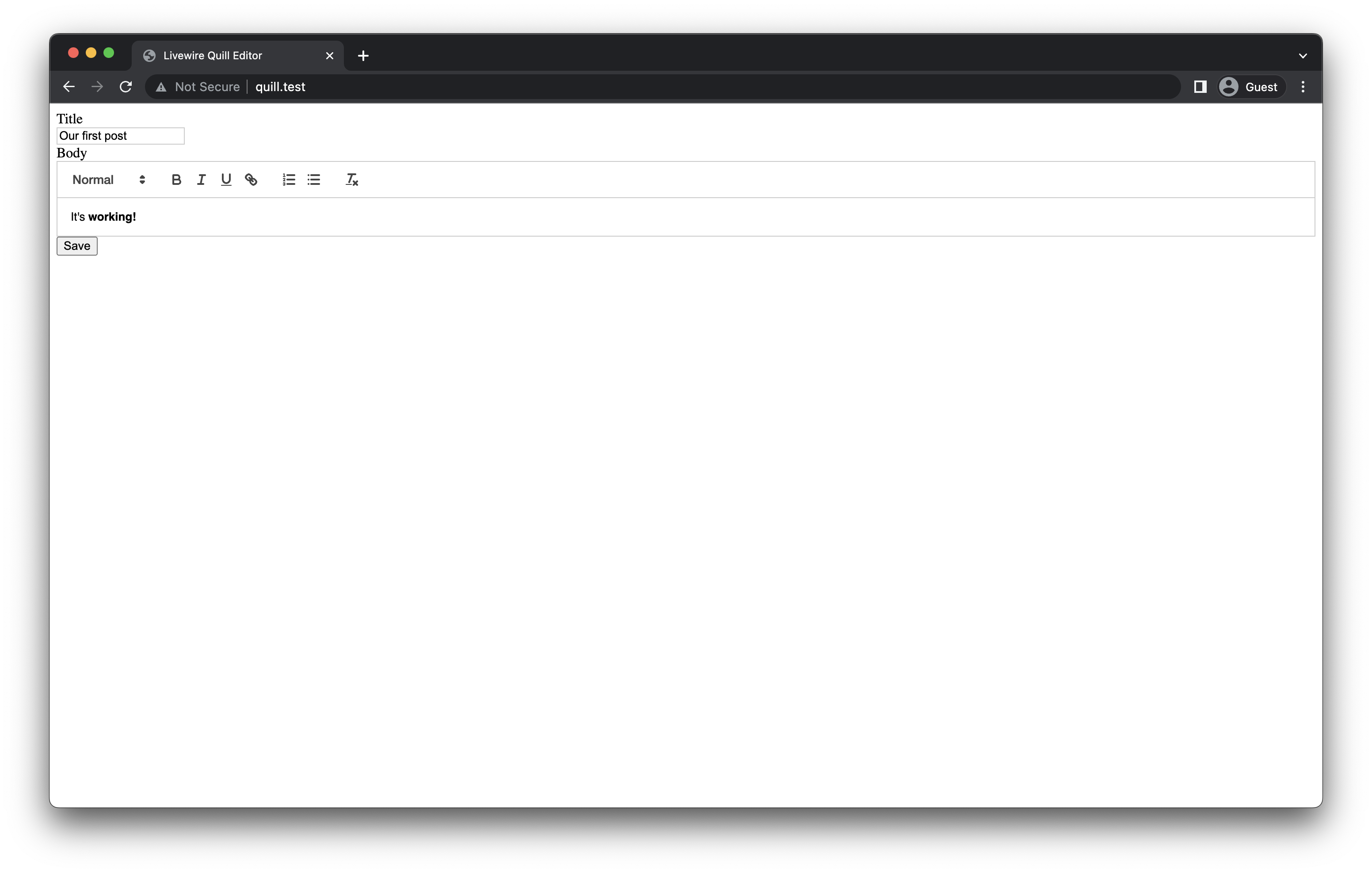Select the Title input field
This screenshot has height=873, width=1372.
(x=120, y=135)
